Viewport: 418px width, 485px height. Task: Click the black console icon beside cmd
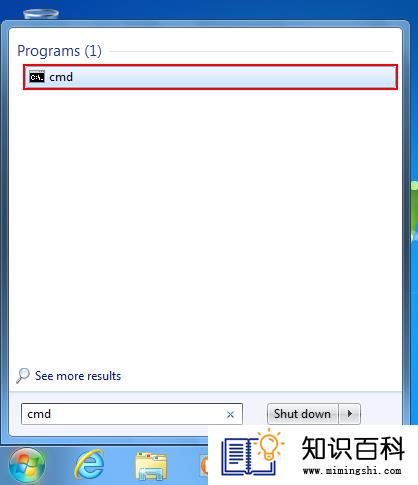coord(37,77)
